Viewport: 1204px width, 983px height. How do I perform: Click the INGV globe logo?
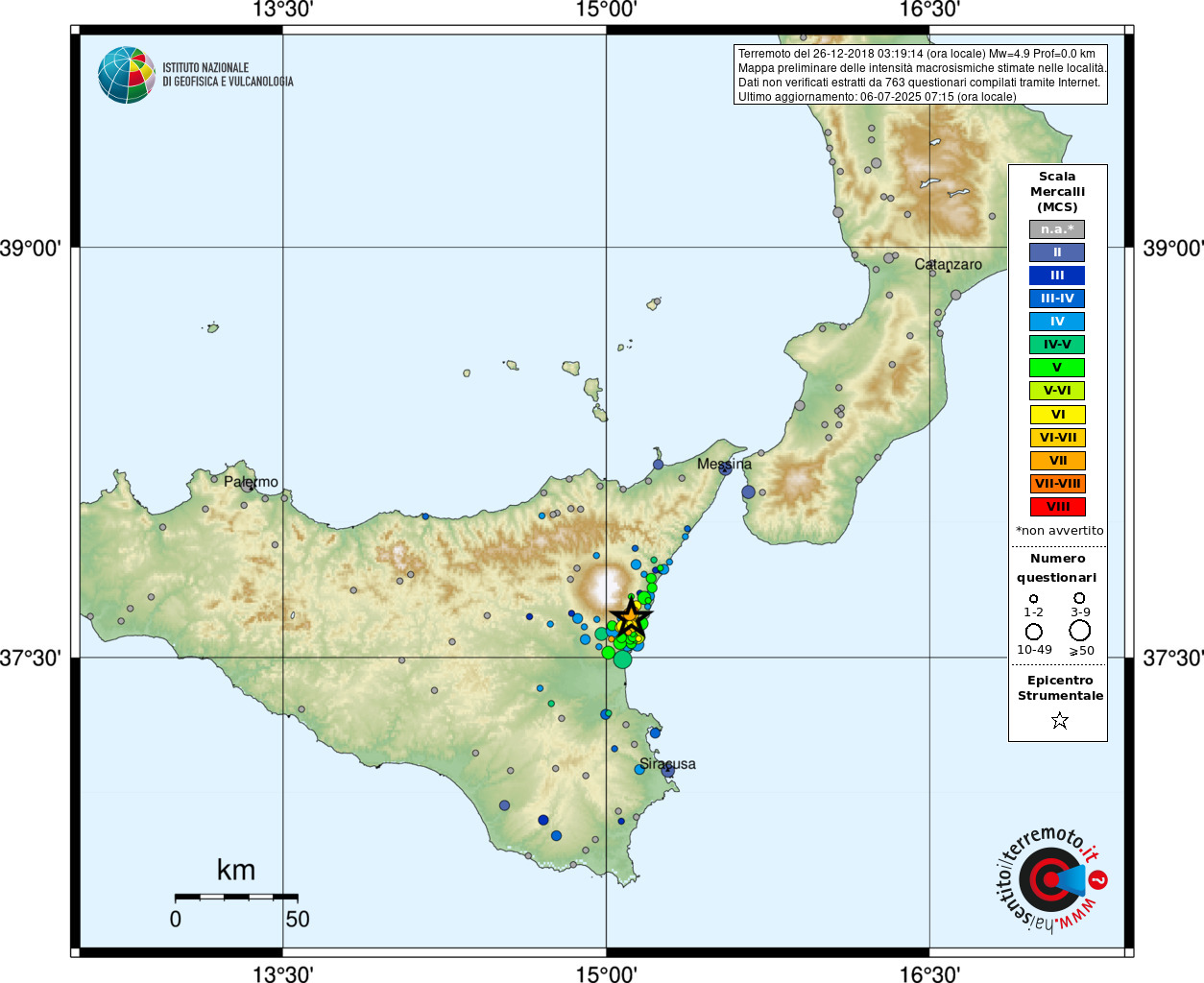coord(127,75)
